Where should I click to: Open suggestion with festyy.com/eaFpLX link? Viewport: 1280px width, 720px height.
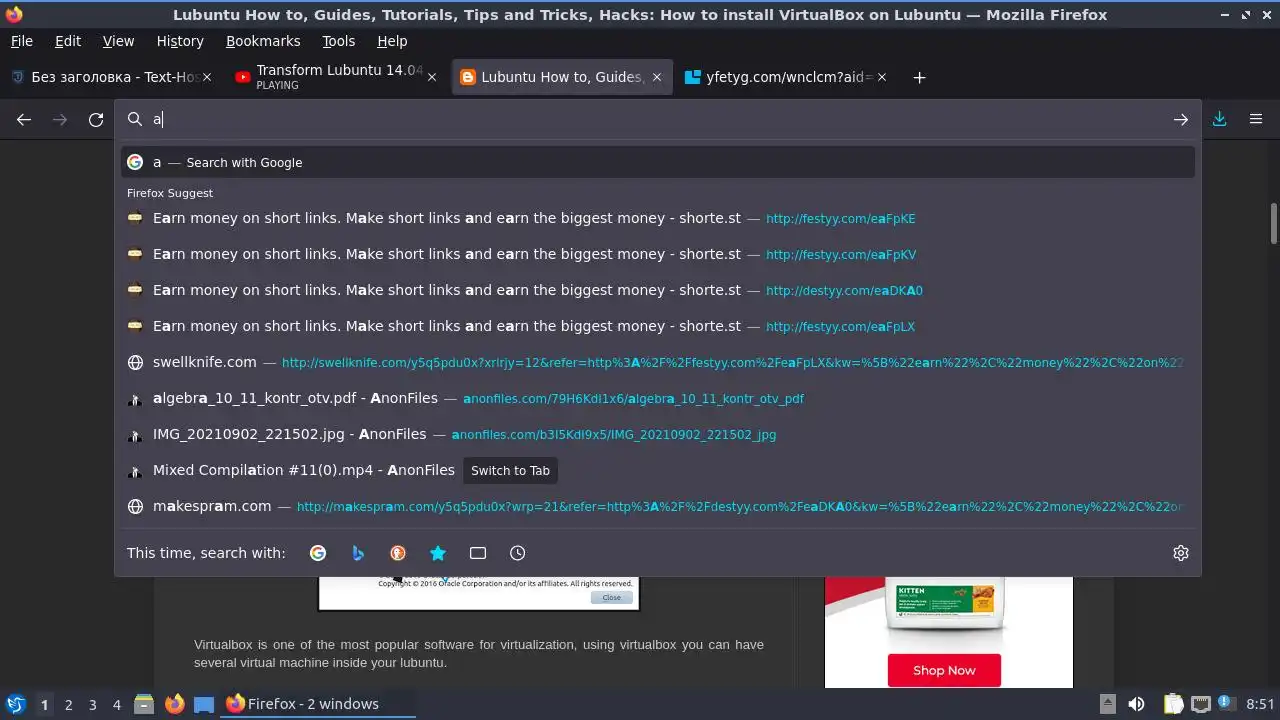[658, 326]
